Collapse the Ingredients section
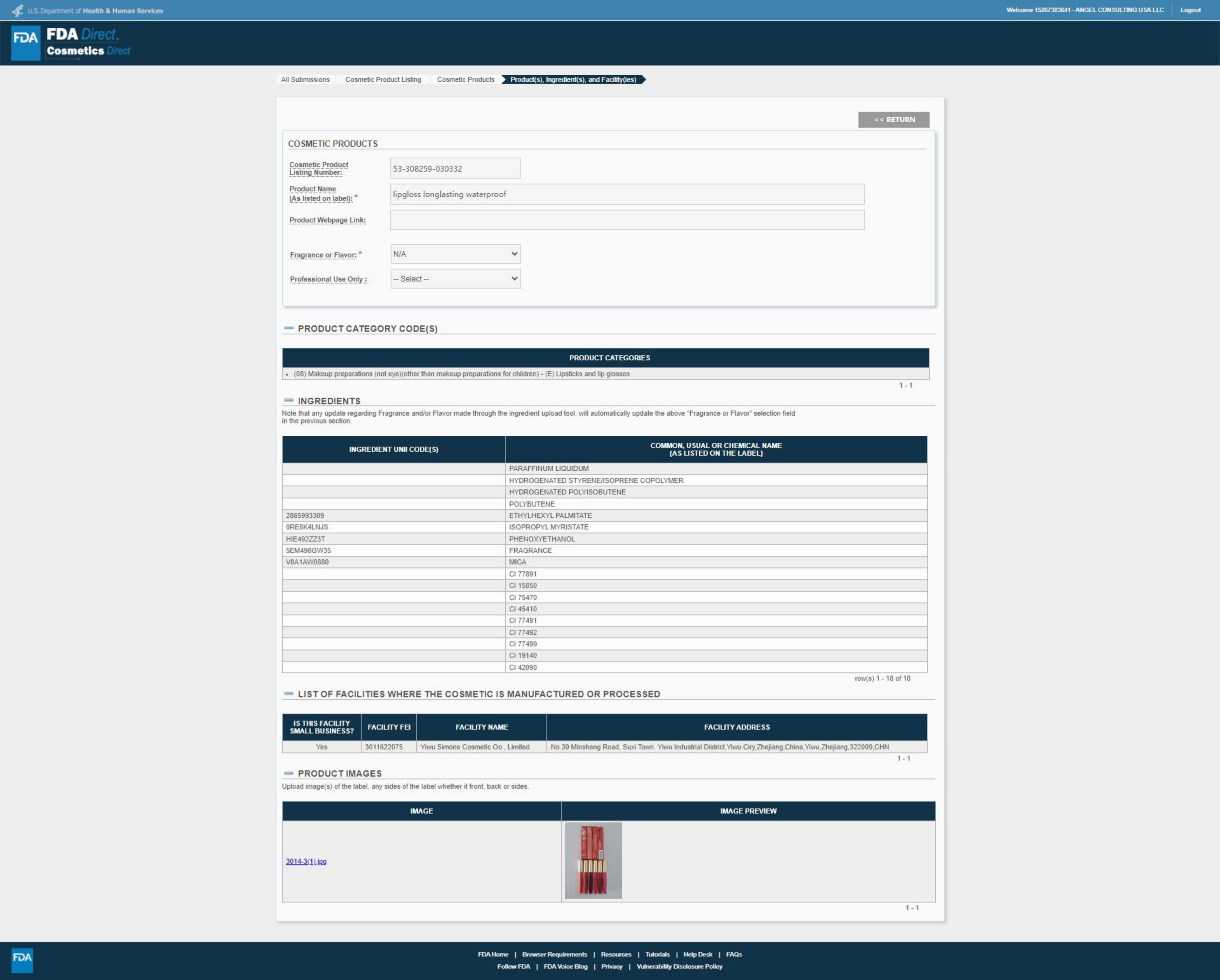The height and width of the screenshot is (980, 1220). [288, 401]
